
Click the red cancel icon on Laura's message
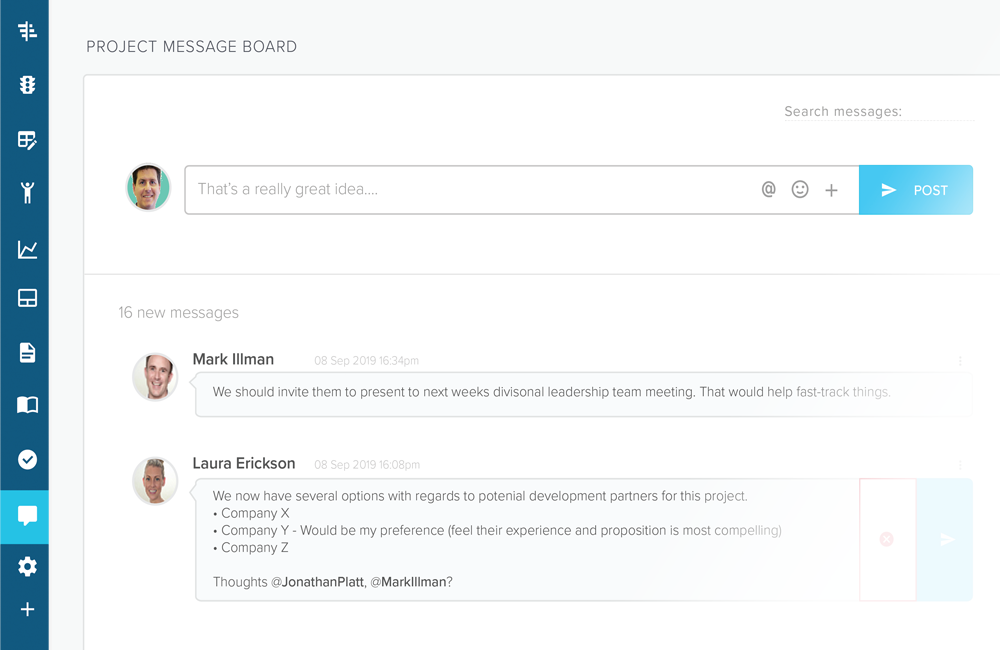click(886, 540)
